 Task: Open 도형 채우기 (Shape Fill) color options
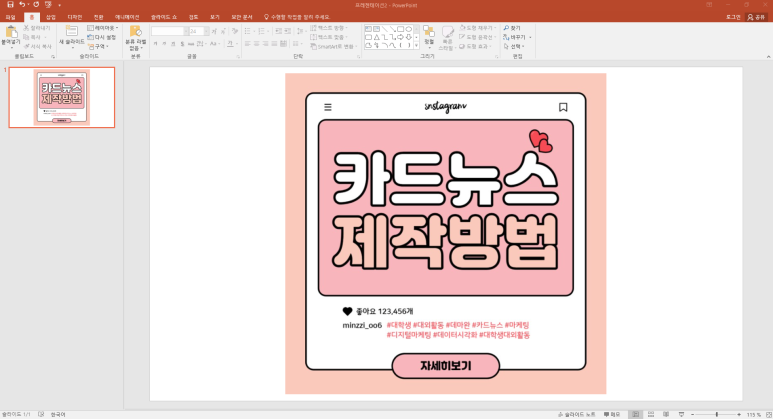click(x=477, y=28)
